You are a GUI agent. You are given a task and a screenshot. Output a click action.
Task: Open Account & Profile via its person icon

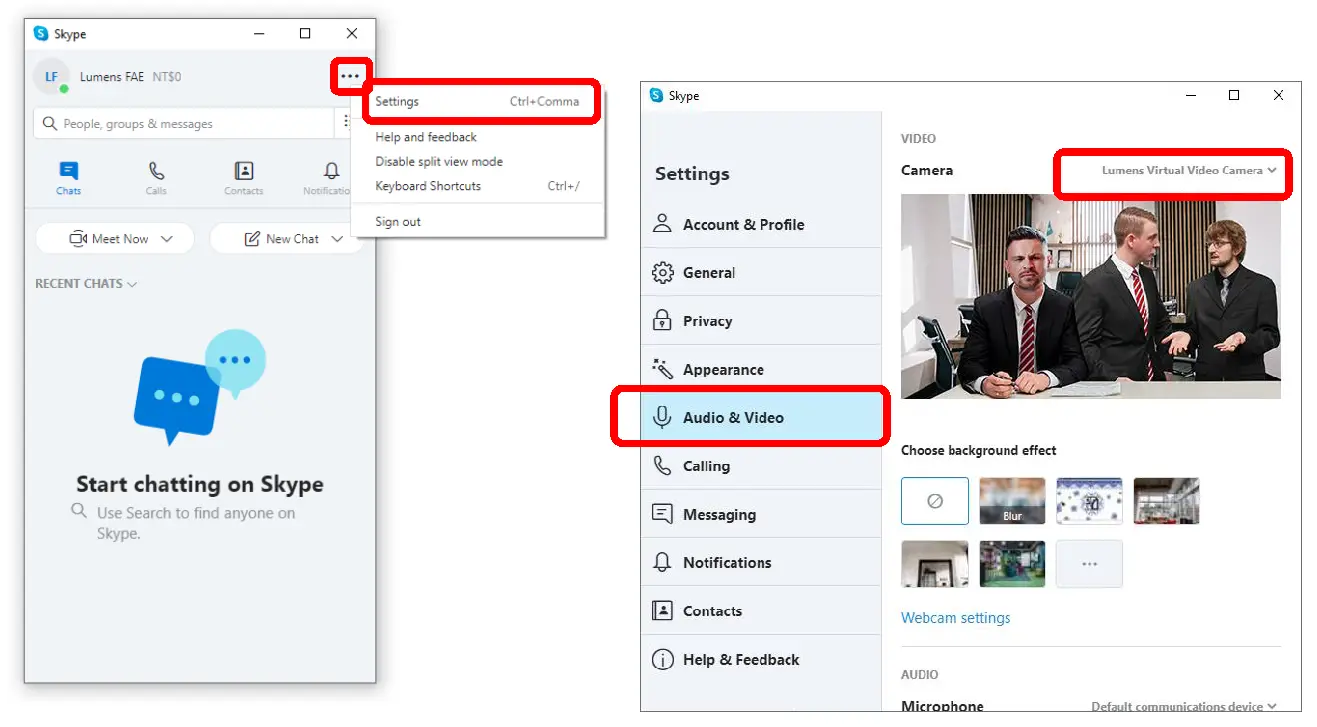[x=662, y=224]
